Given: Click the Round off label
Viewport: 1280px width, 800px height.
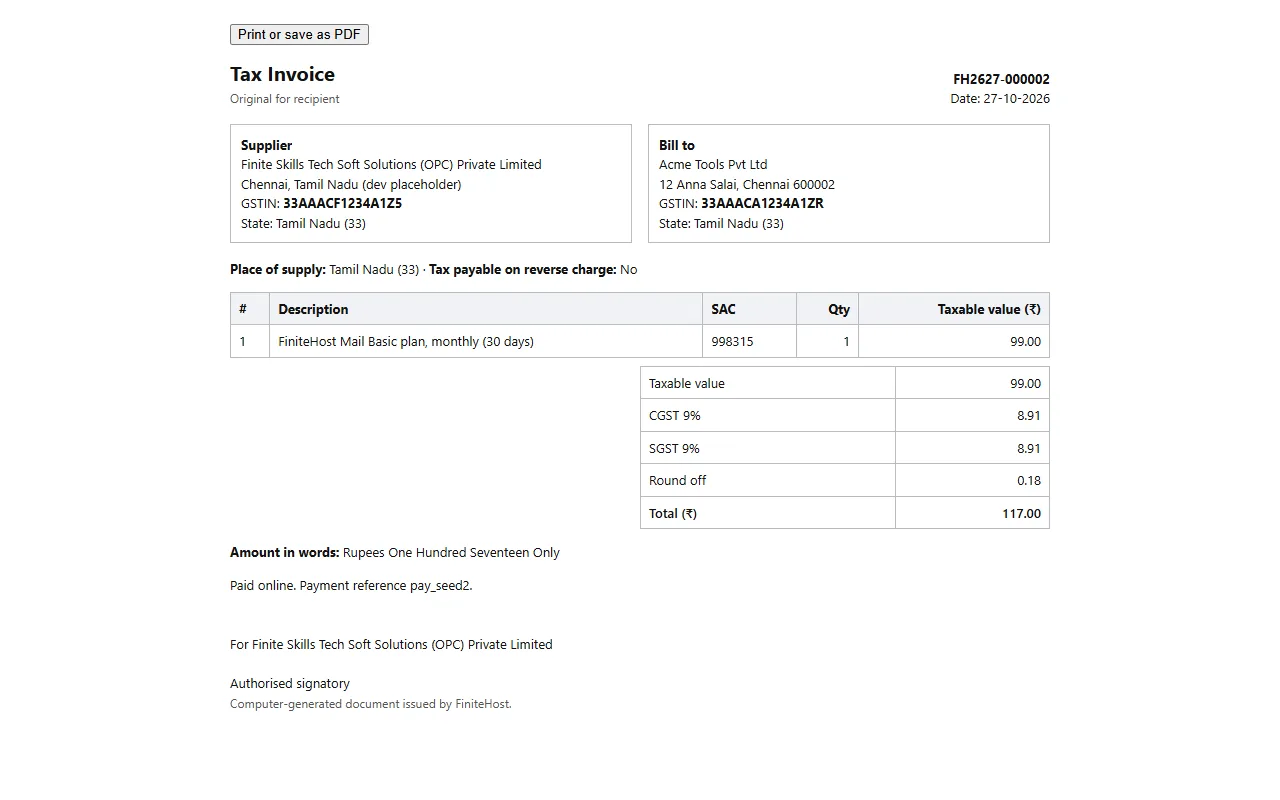Looking at the screenshot, I should pos(677,480).
